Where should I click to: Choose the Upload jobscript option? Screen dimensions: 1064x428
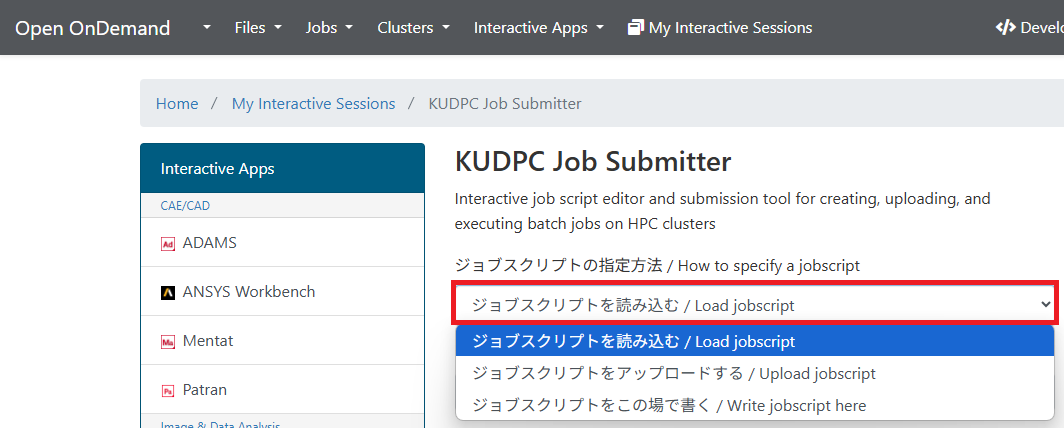click(x=755, y=373)
